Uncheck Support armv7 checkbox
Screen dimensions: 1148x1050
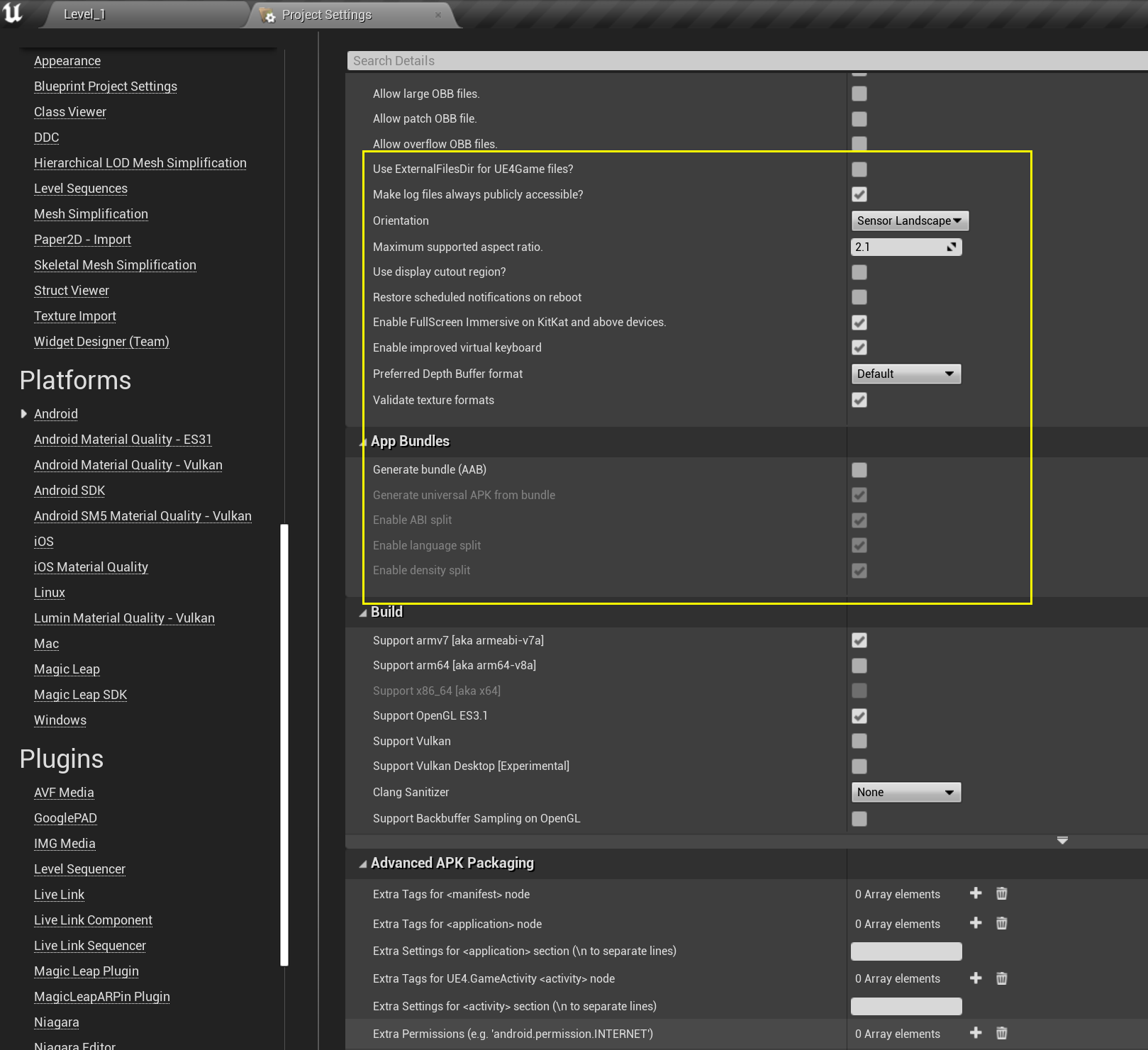coord(859,640)
